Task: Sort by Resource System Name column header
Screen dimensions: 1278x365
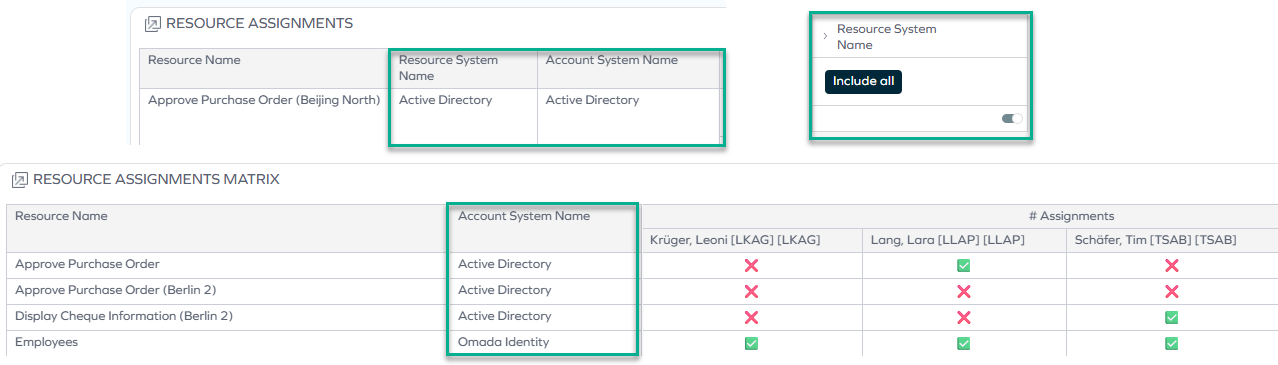Action: [x=448, y=68]
